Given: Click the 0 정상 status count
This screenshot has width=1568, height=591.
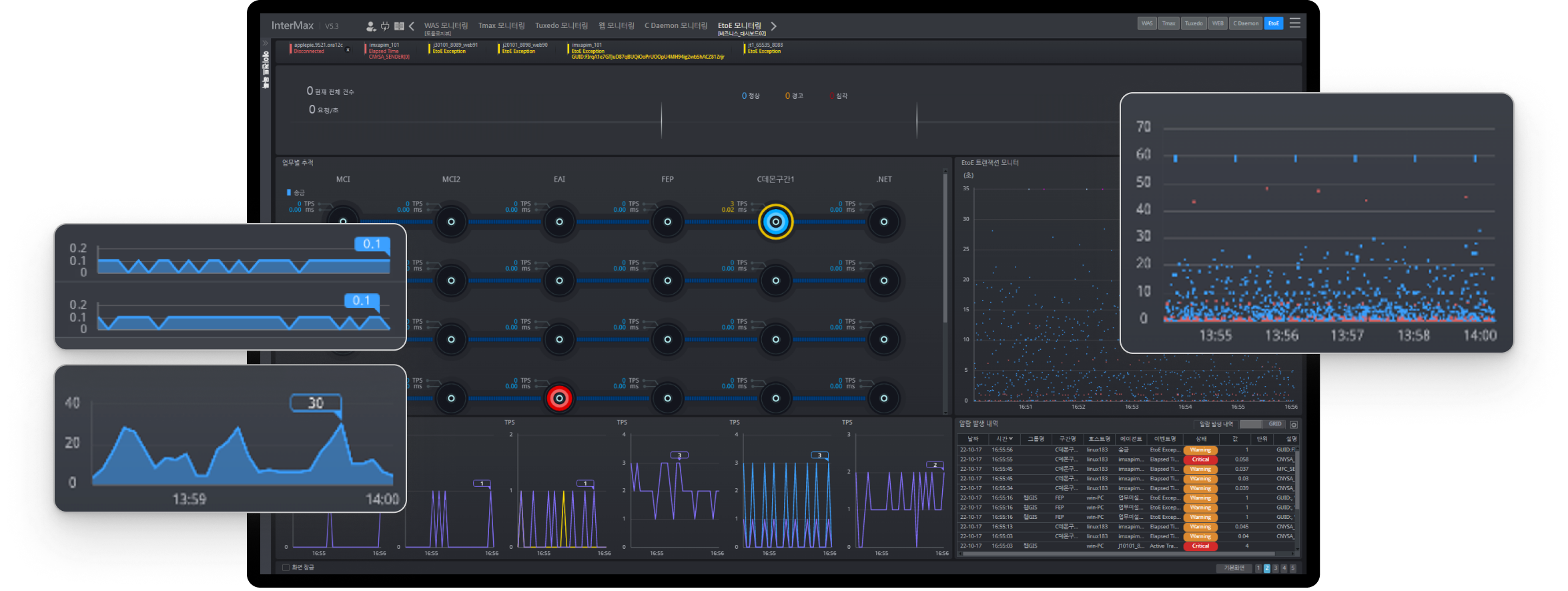Looking at the screenshot, I should (x=751, y=96).
